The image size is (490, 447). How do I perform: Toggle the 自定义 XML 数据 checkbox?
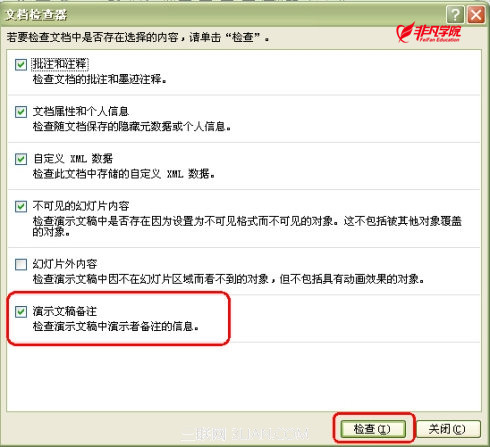(21, 159)
